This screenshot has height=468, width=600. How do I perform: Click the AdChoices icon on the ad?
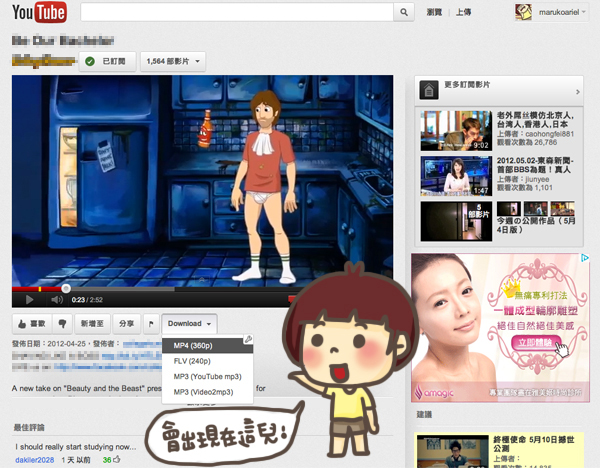pos(585,258)
